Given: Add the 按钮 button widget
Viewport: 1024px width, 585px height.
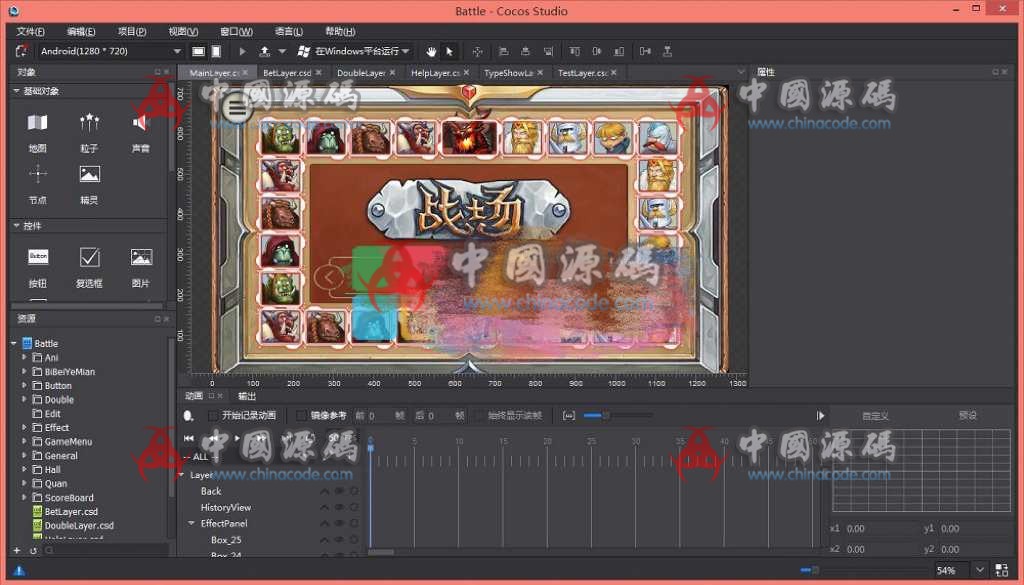Looking at the screenshot, I should point(38,268).
